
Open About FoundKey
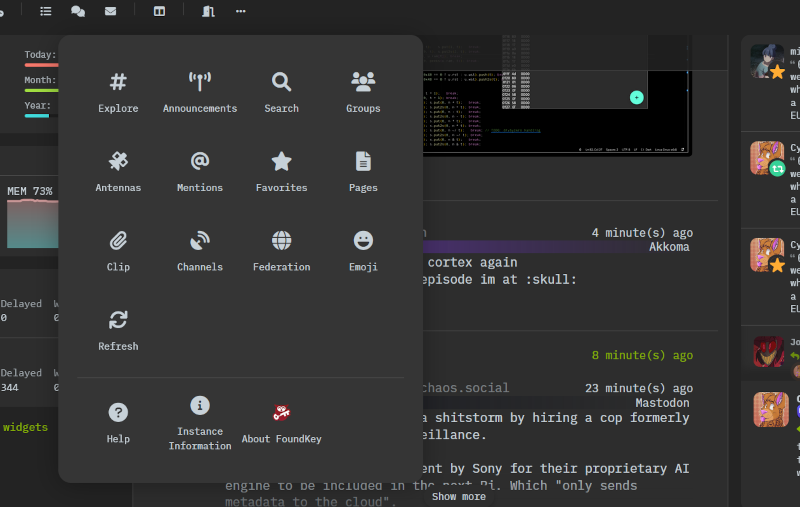[281, 423]
